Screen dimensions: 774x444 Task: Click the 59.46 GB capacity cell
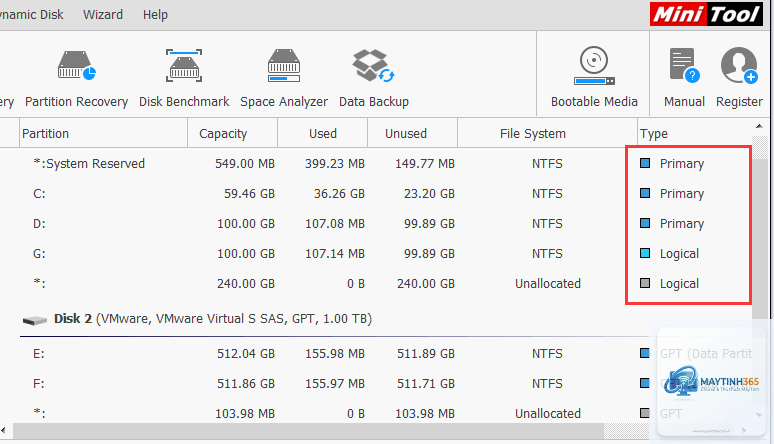[249, 194]
